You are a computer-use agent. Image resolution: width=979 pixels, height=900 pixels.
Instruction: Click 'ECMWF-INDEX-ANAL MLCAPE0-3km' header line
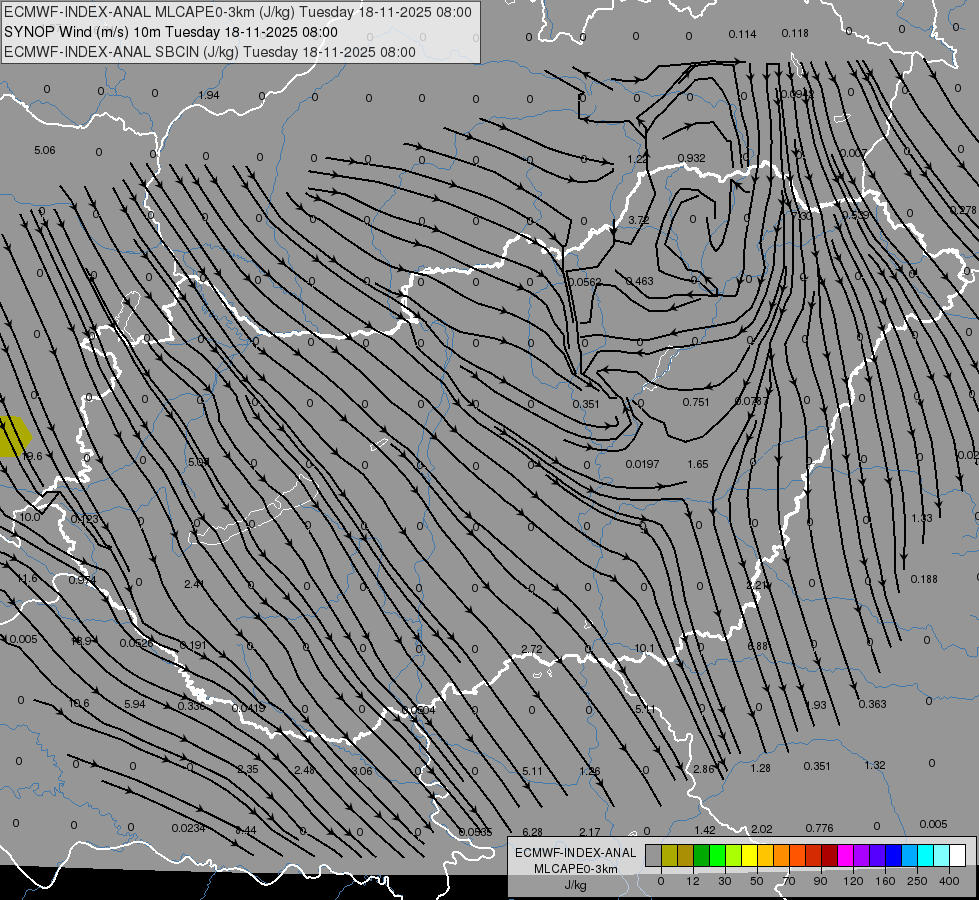[x=238, y=12]
